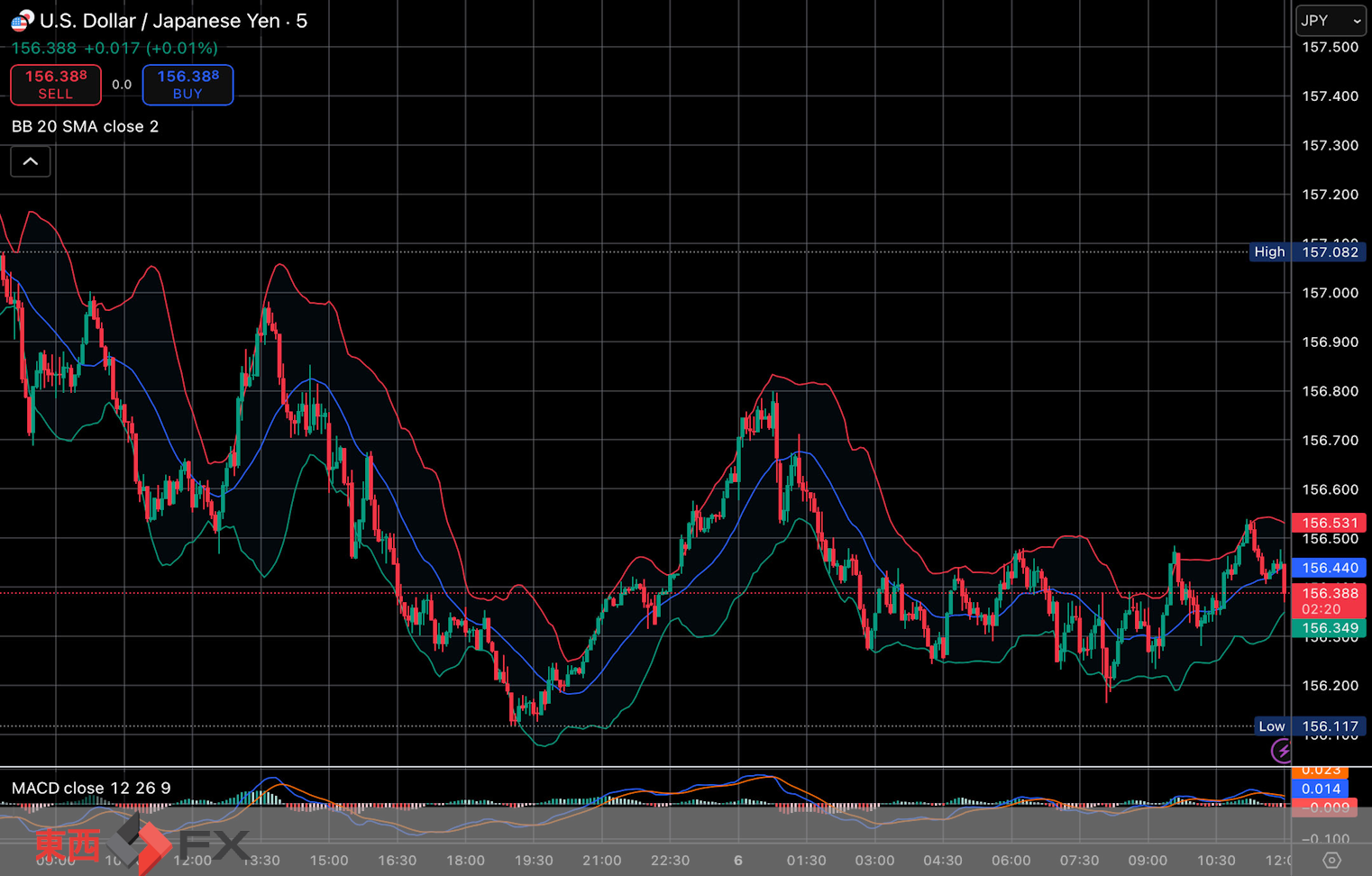Click the red 156.531 upper band price tag
The image size is (1372, 876).
point(1329,523)
